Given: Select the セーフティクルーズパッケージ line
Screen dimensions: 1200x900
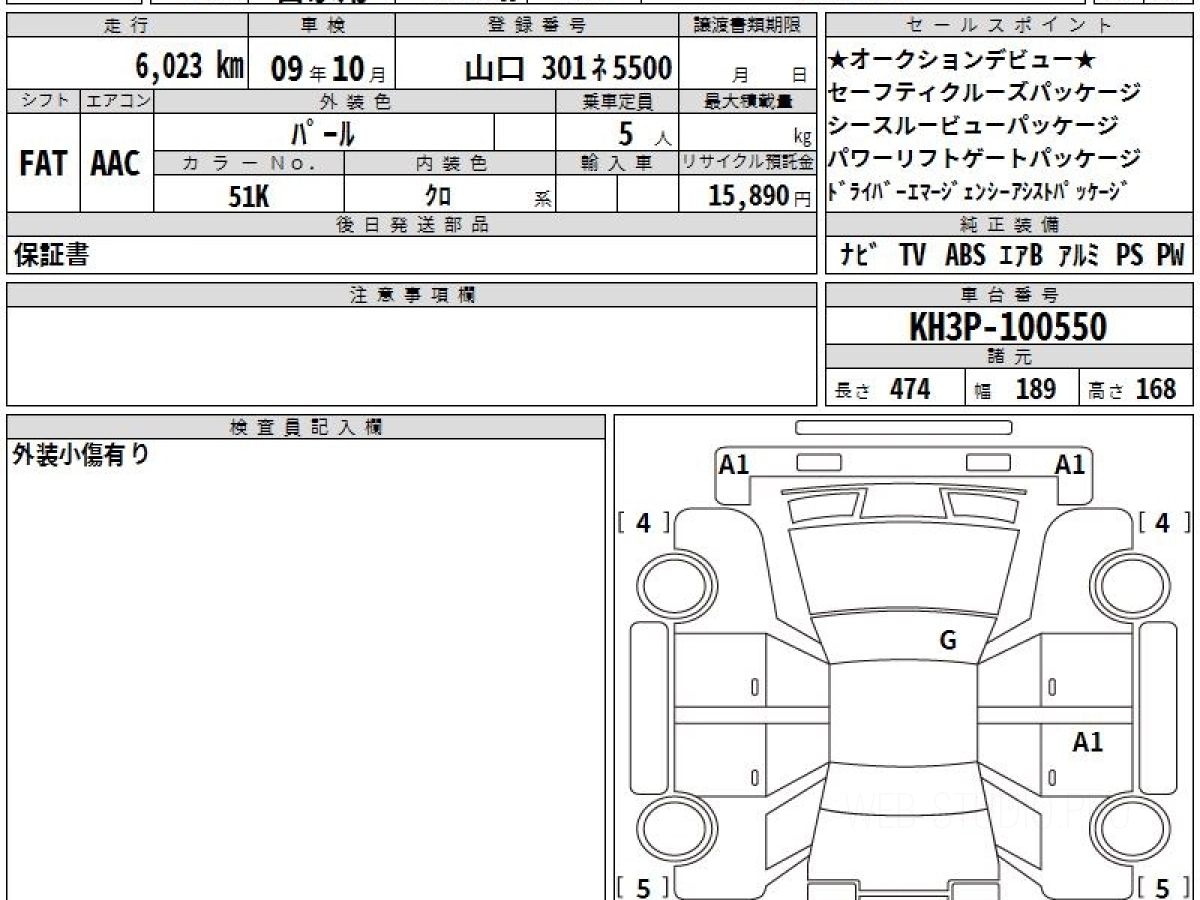Looking at the screenshot, I should tap(985, 93).
